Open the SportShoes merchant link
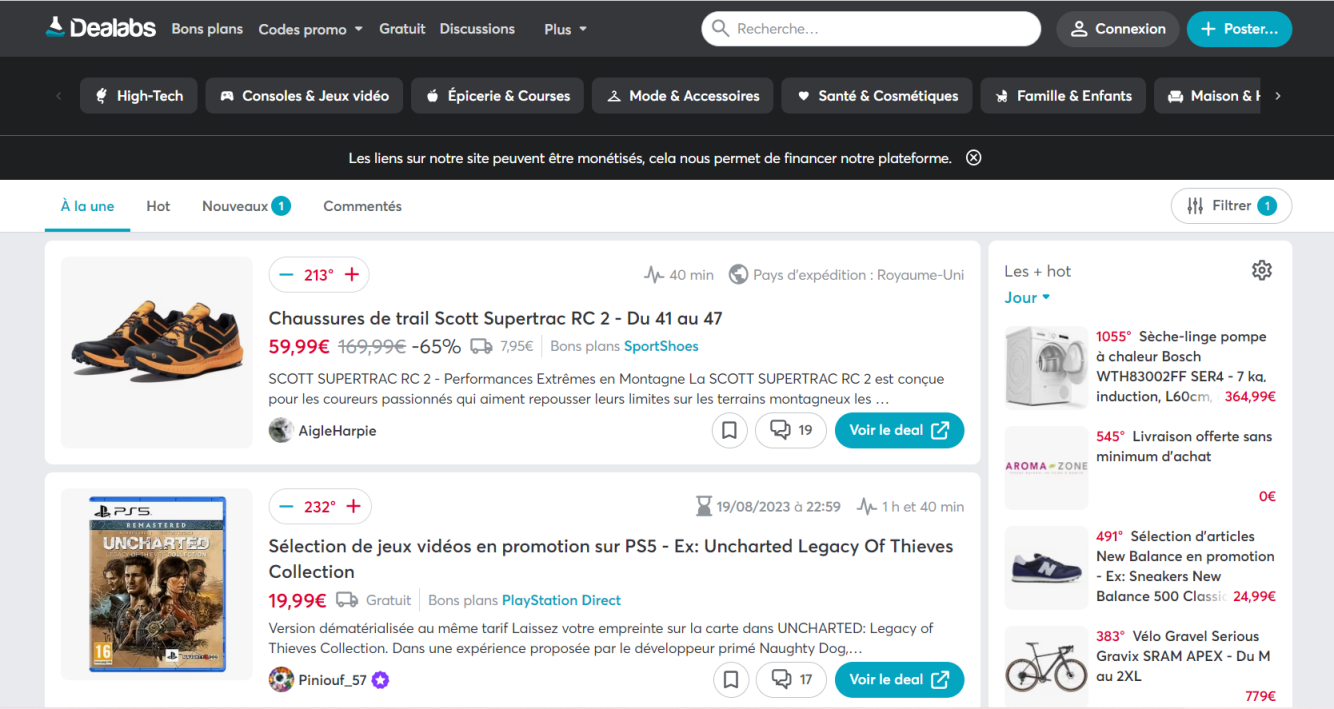Screen dimensions: 1334x709 (661, 346)
